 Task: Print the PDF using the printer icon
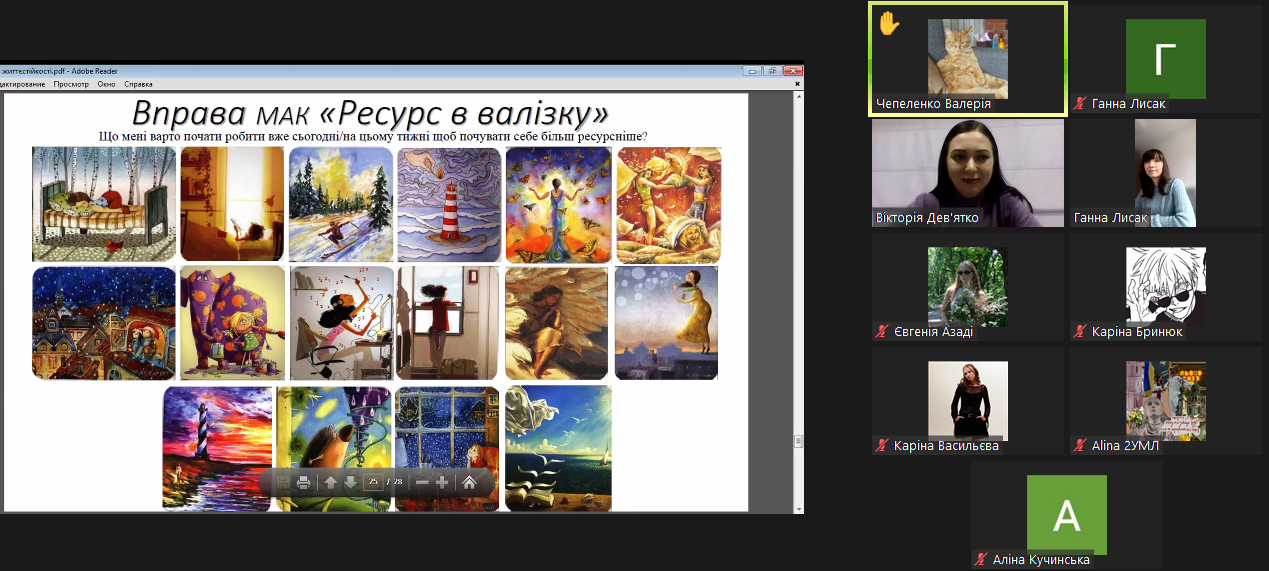pyautogui.click(x=303, y=482)
